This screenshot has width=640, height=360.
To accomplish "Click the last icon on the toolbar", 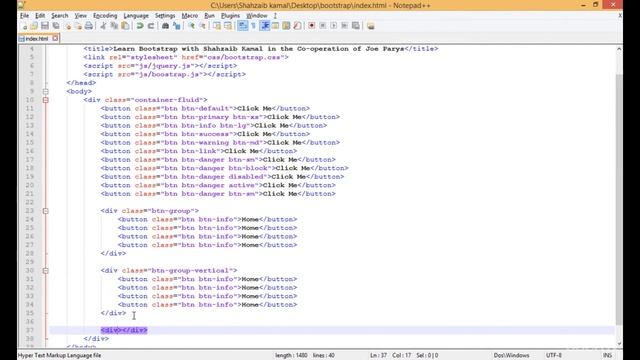I will pos(371,26).
